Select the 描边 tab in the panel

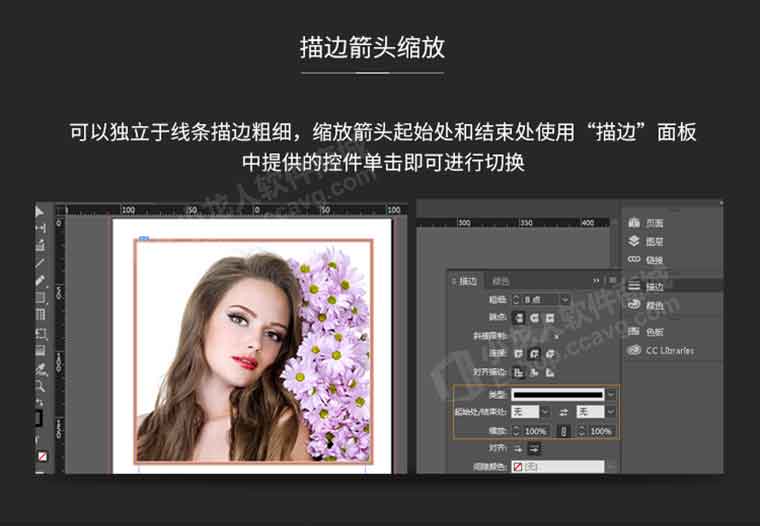click(x=467, y=281)
